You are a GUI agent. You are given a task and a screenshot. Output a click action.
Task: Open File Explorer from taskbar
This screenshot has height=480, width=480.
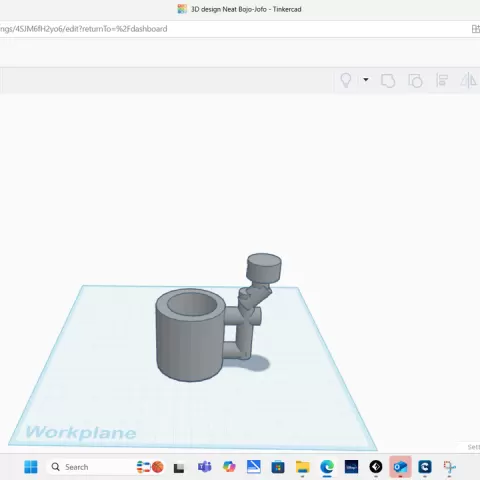(x=303, y=467)
